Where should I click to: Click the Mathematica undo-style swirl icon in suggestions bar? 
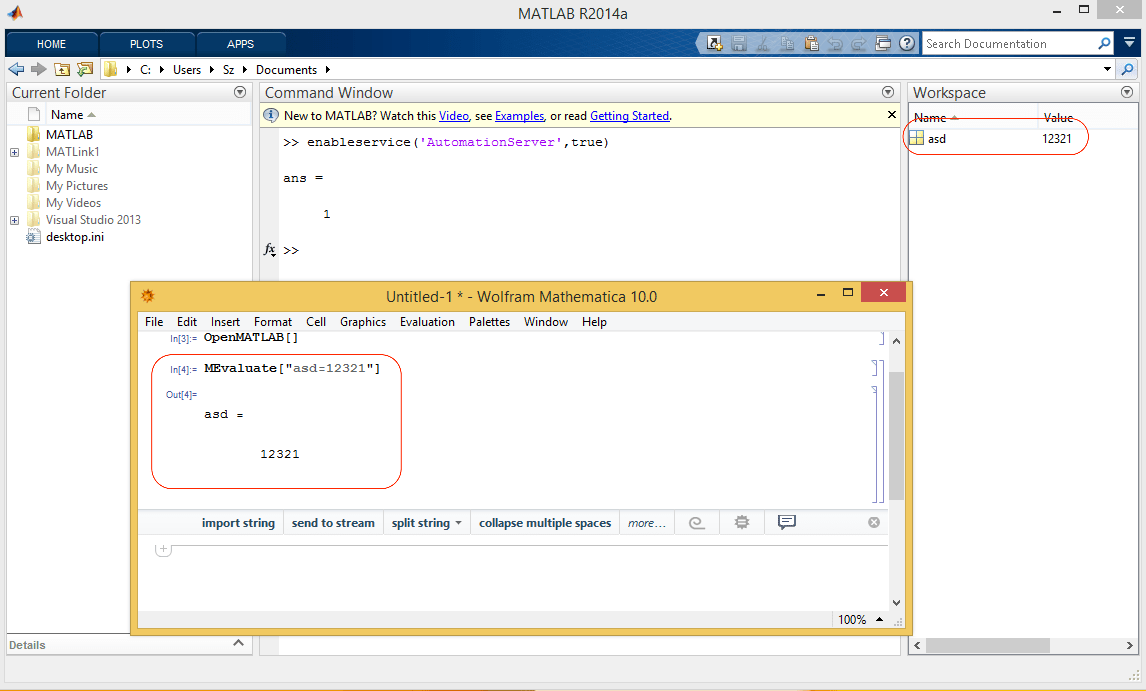(x=697, y=523)
